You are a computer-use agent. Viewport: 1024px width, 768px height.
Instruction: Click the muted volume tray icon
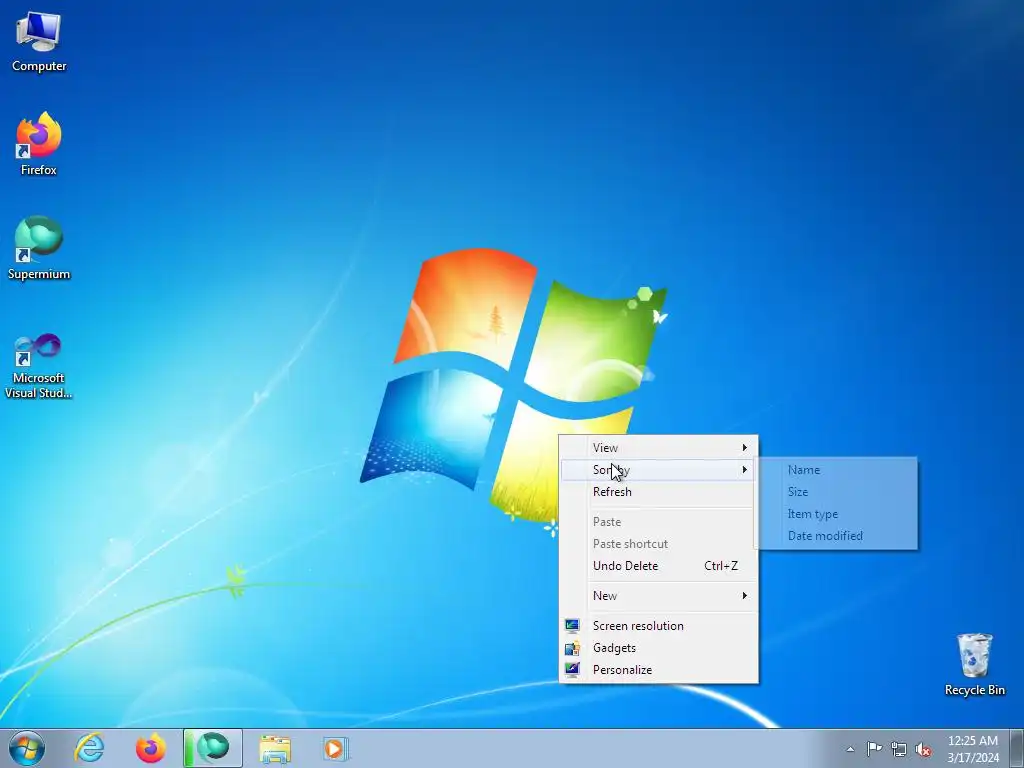pos(923,749)
